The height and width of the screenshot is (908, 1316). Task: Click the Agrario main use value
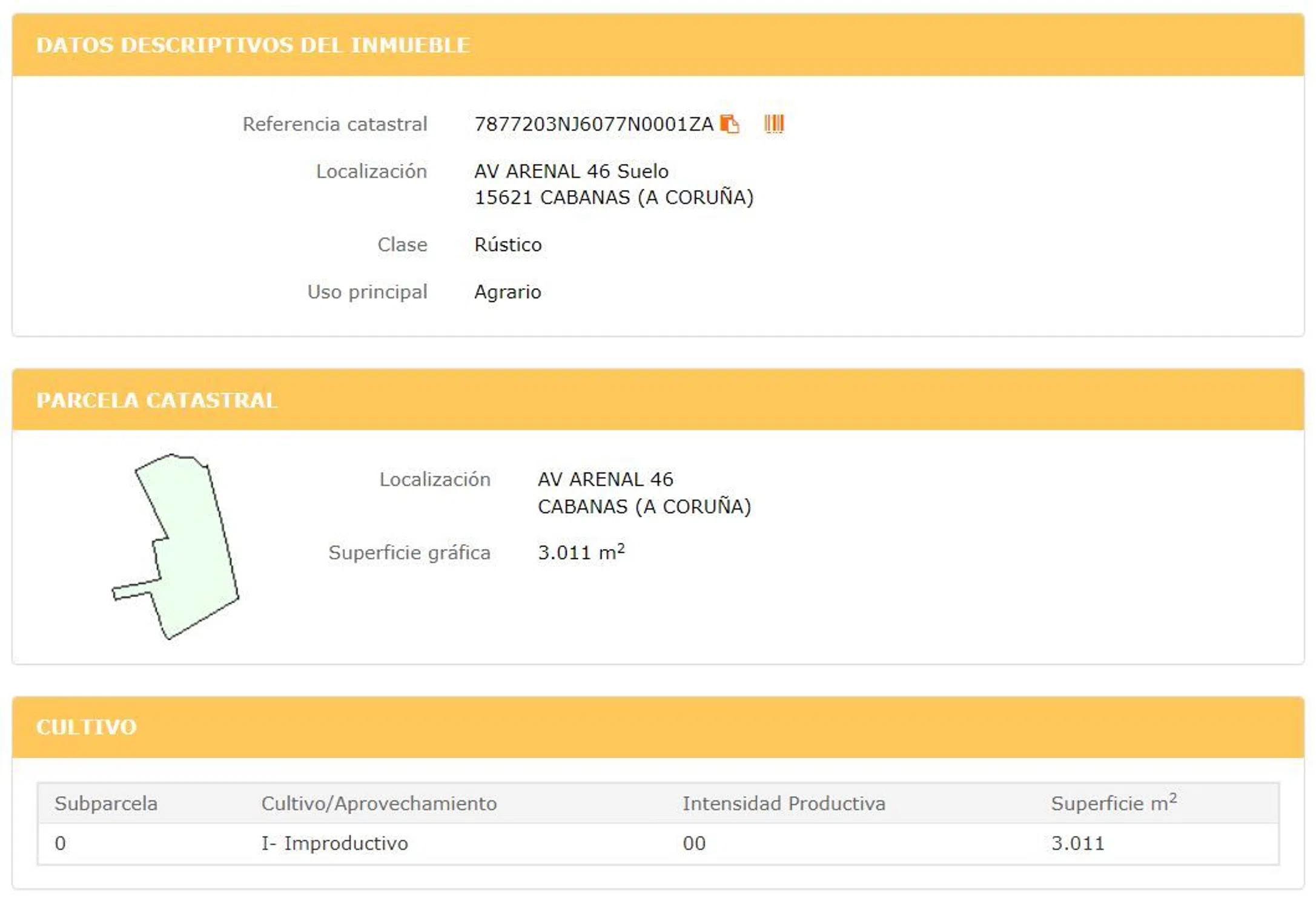[508, 292]
